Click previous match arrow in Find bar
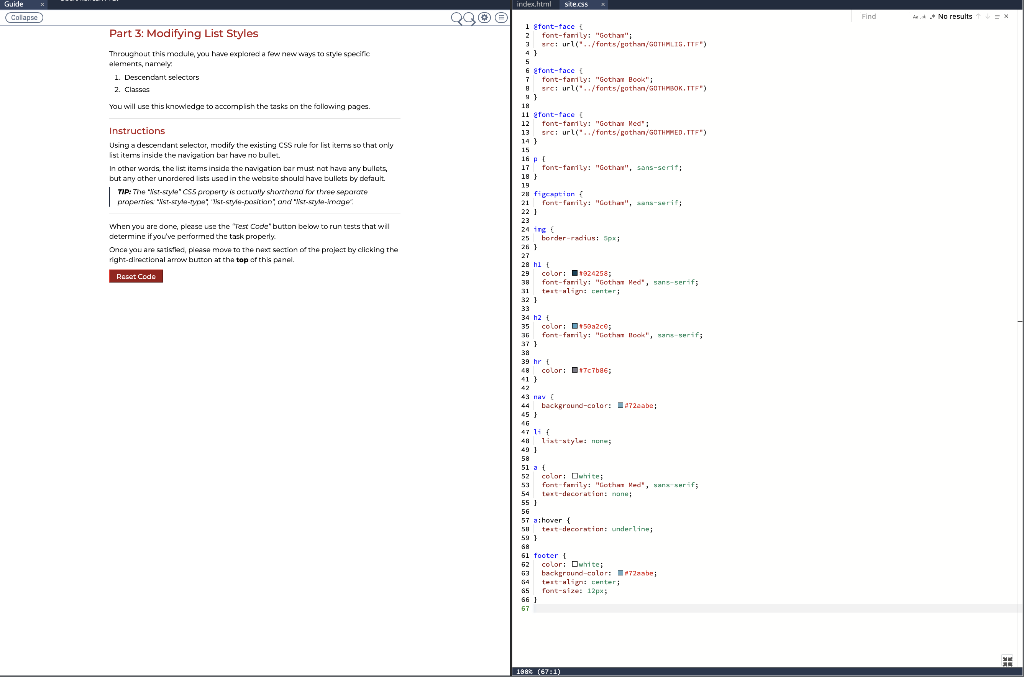Image resolution: width=1024 pixels, height=677 pixels. pos(978,17)
